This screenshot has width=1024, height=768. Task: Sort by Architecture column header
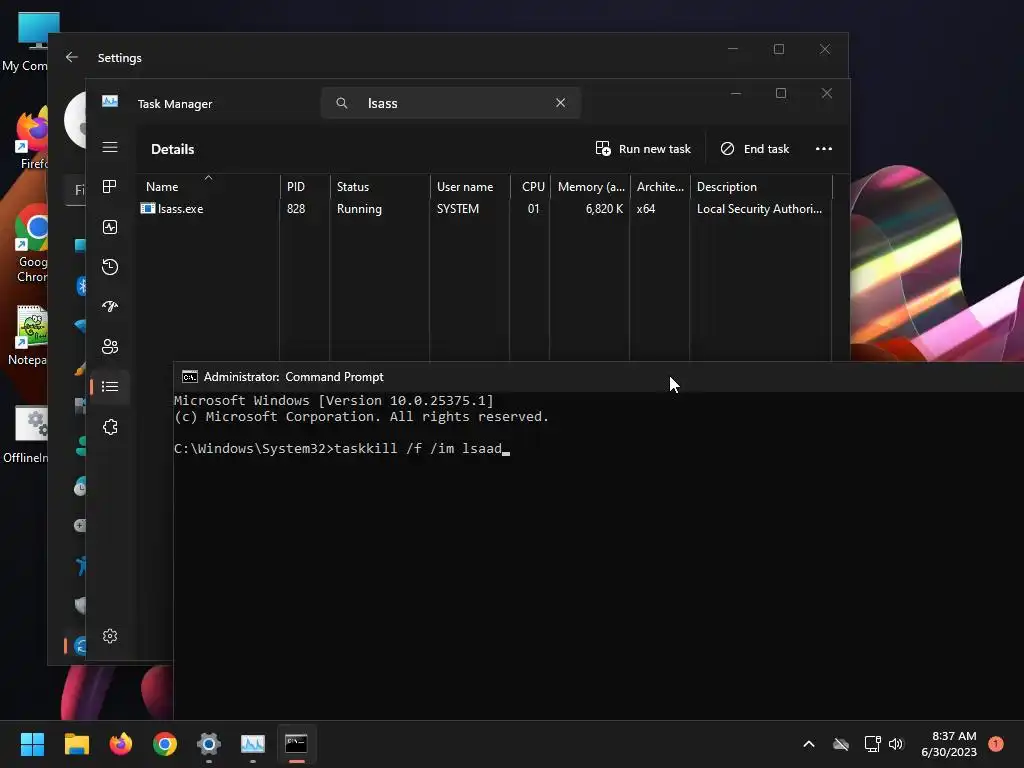(x=660, y=187)
